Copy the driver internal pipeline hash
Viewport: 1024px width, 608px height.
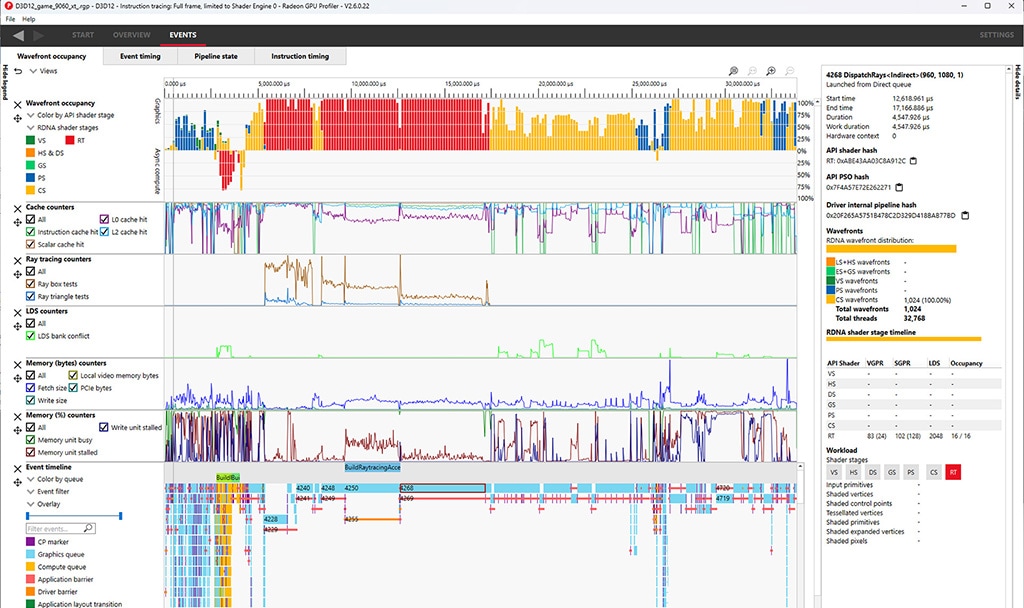click(x=964, y=214)
